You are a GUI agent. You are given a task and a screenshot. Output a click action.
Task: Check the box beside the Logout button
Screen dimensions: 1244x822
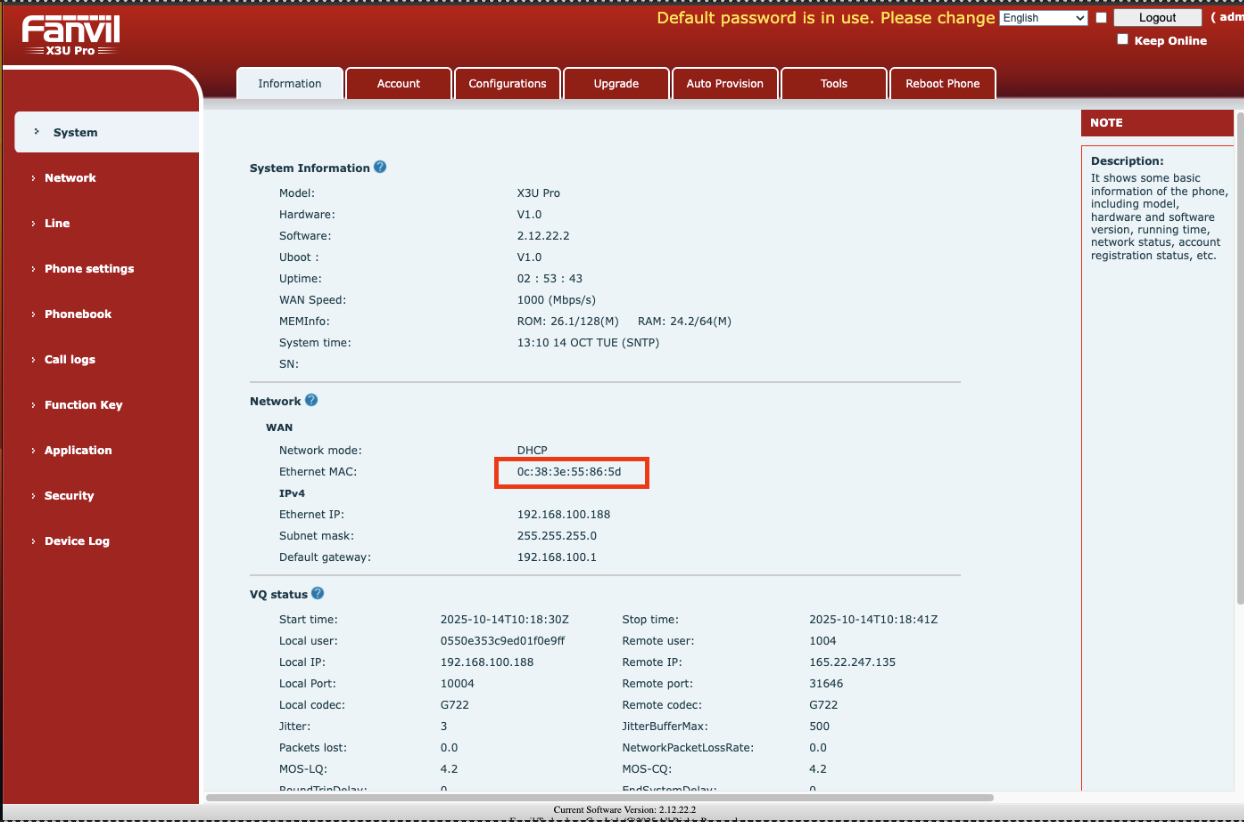pos(1101,17)
